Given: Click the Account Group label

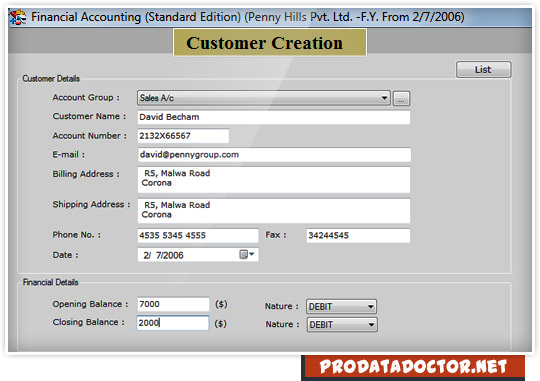Looking at the screenshot, I should pyautogui.click(x=86, y=98).
